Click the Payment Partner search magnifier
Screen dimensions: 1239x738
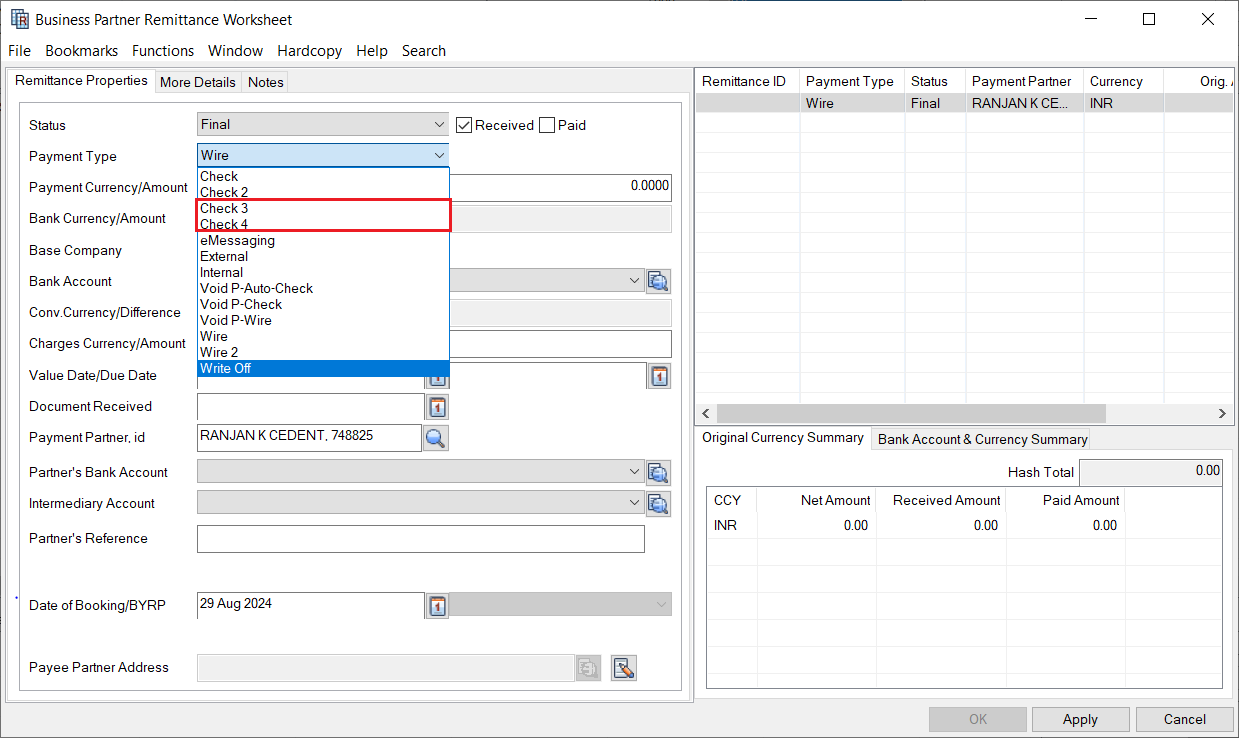tap(436, 438)
